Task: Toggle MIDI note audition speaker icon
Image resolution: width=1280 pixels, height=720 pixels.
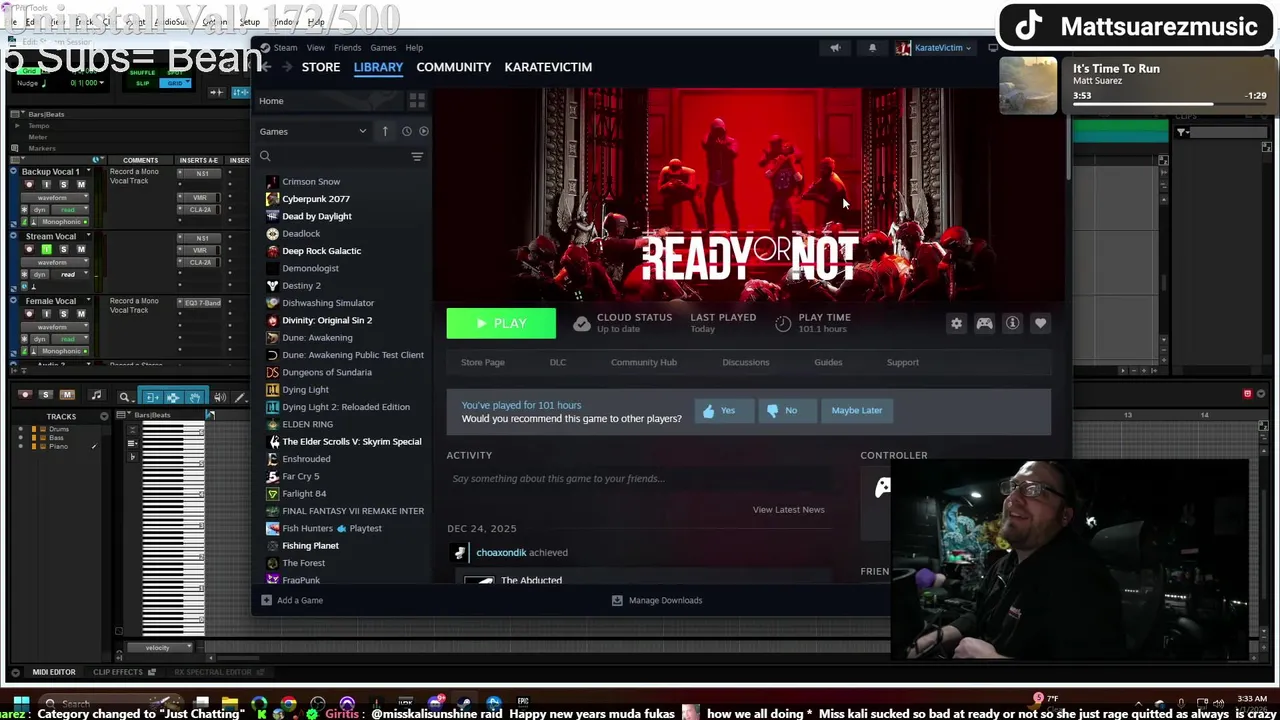Action: point(219,397)
